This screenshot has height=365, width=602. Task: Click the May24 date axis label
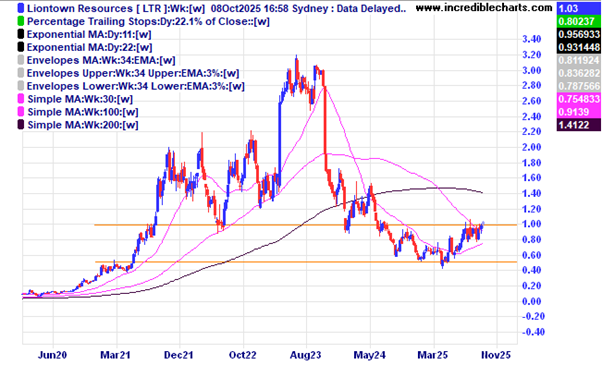click(x=369, y=355)
